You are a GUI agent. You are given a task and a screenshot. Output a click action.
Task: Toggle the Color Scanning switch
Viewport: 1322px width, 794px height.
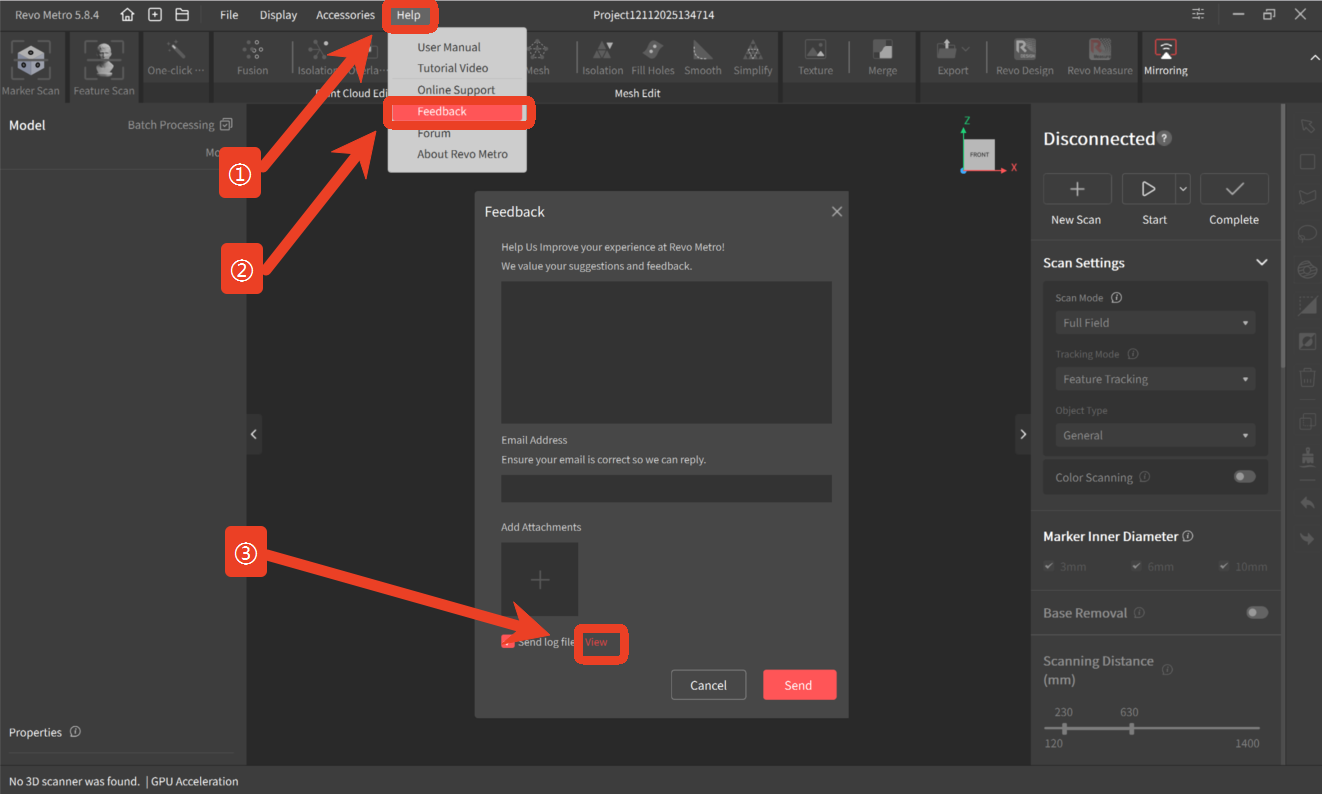point(1245,477)
